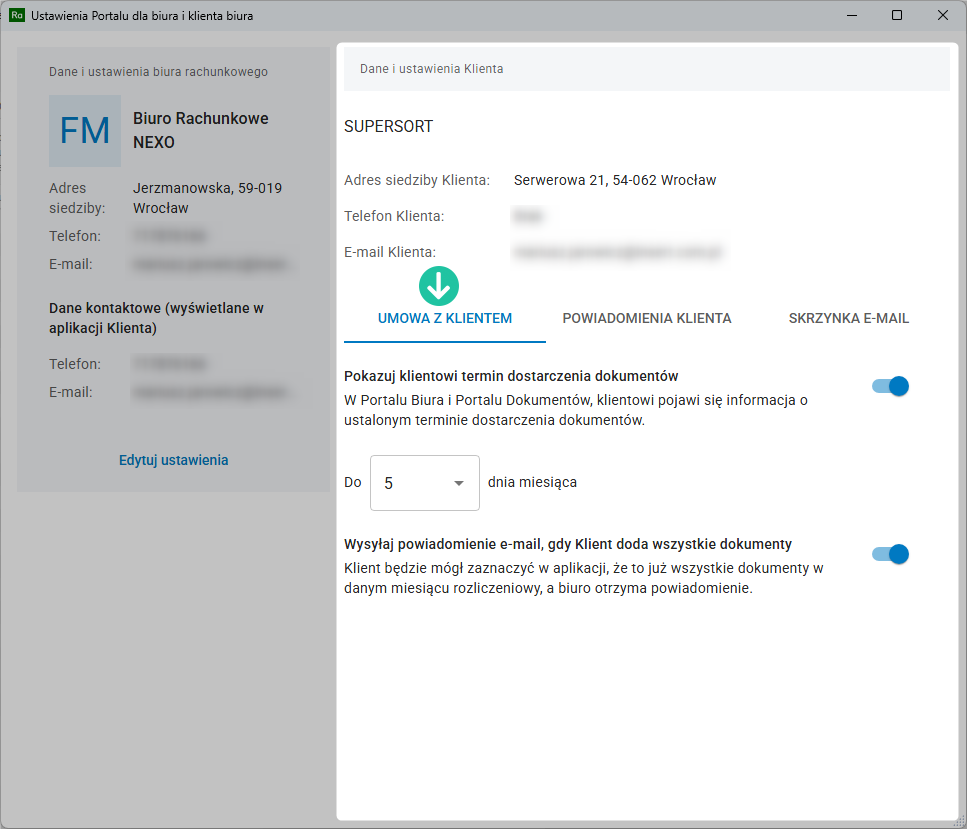
Task: Click the blurred client e-mail value
Action: 618,252
